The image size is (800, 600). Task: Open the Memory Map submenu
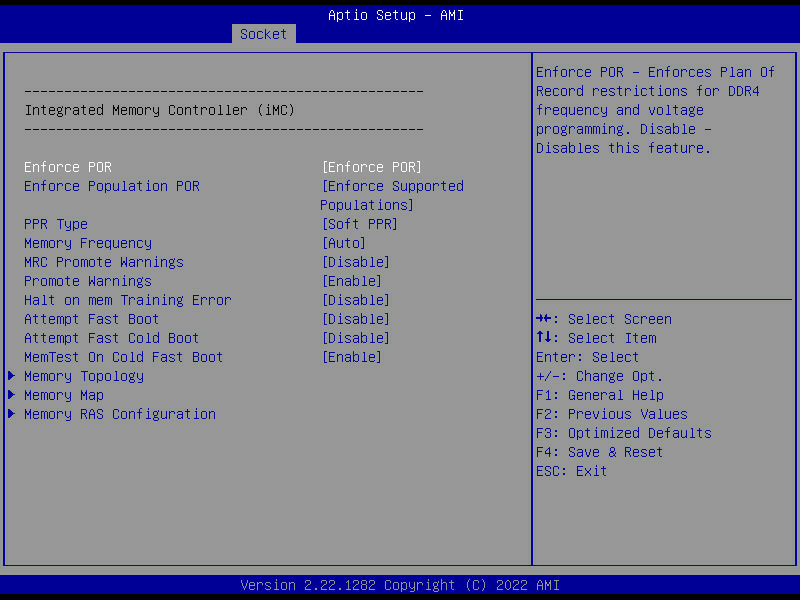[64, 395]
